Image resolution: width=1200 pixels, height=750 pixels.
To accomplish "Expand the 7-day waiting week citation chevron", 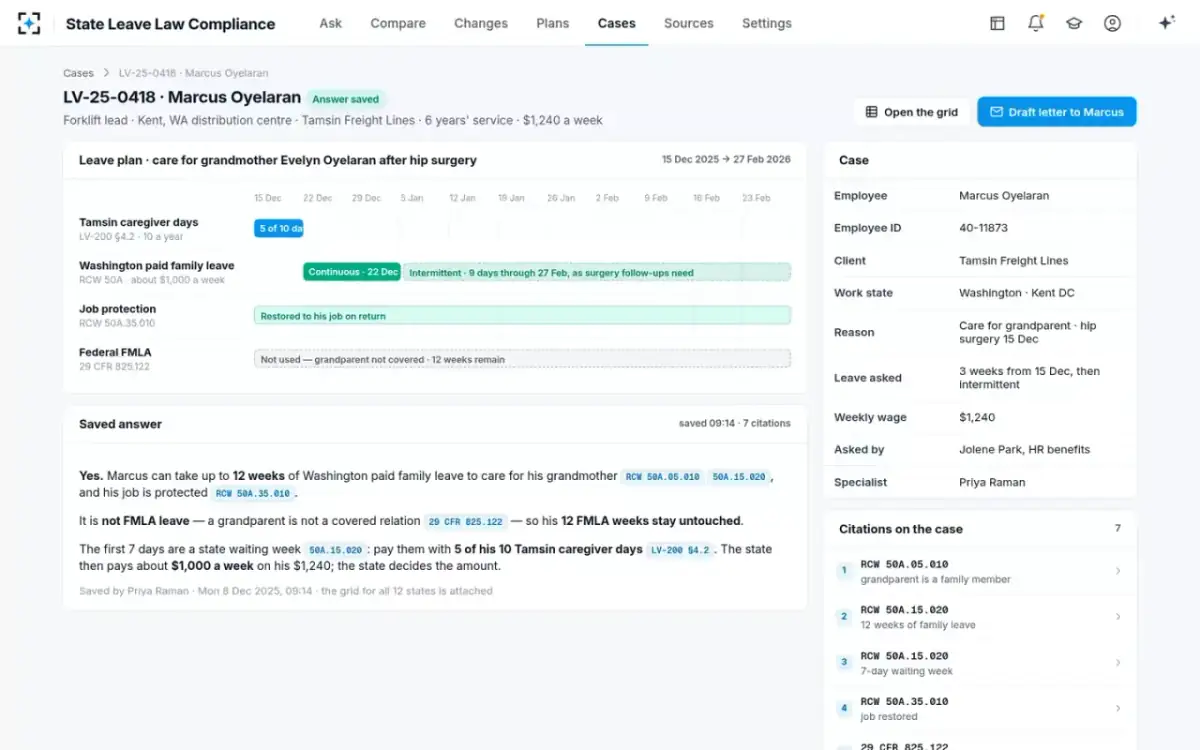I will 1118,663.
